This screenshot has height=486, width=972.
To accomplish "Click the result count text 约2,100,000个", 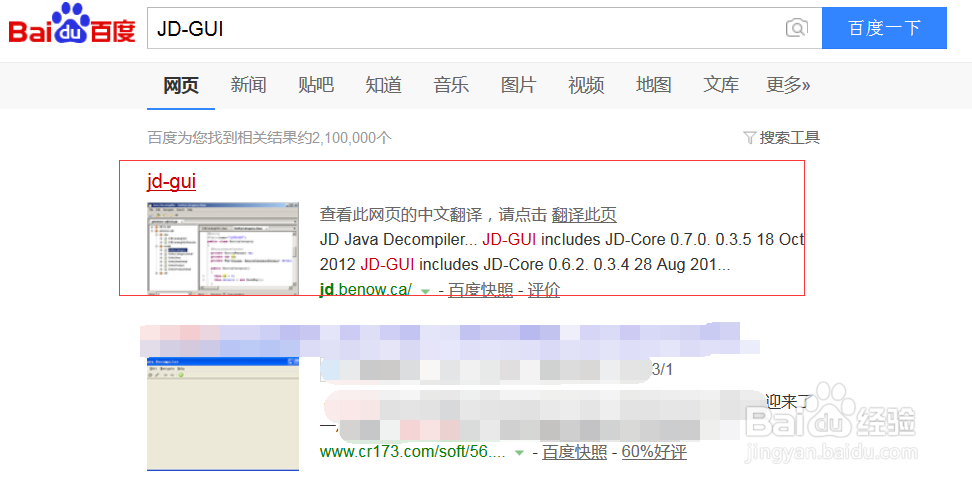I will pos(345,138).
